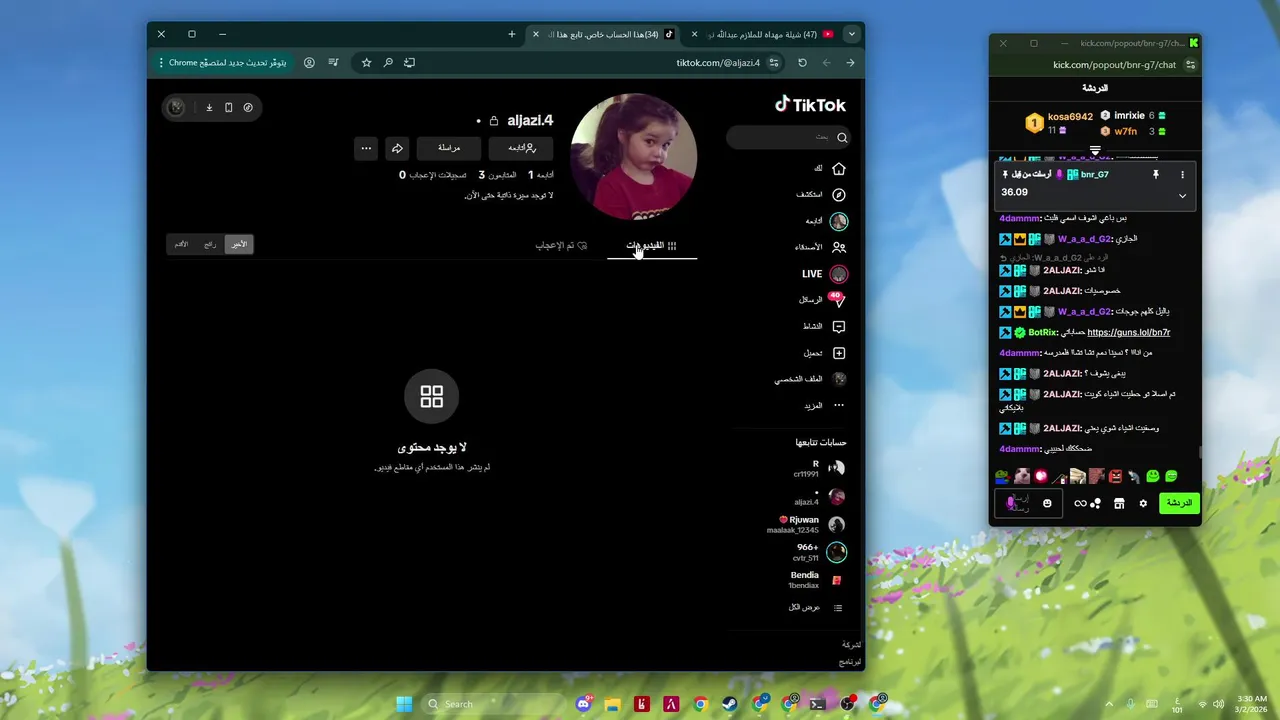The width and height of the screenshot is (1280, 720).
Task: Go to TikTok Home (لك) icon
Action: (x=839, y=168)
